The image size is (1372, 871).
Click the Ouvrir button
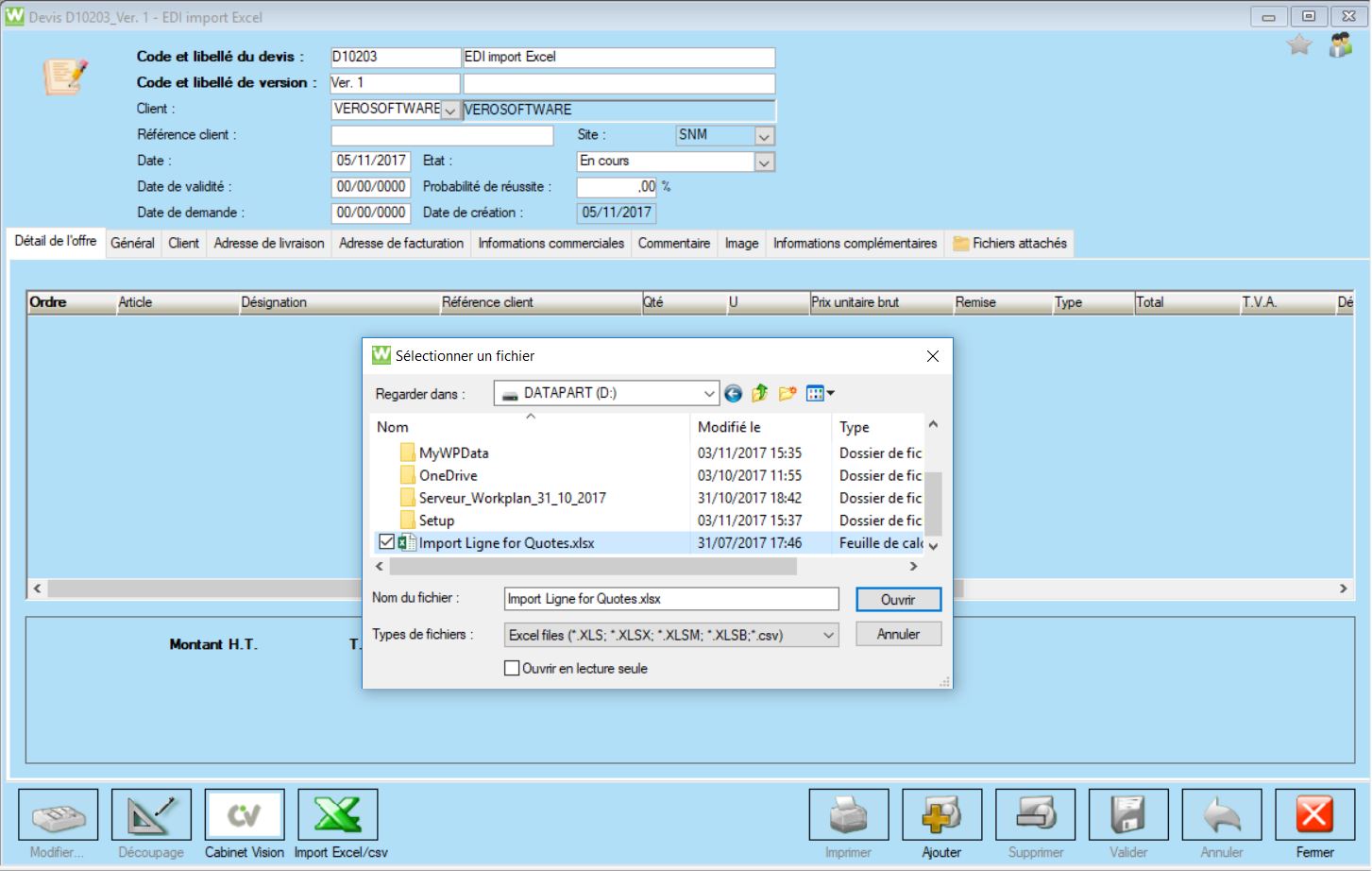(898, 600)
